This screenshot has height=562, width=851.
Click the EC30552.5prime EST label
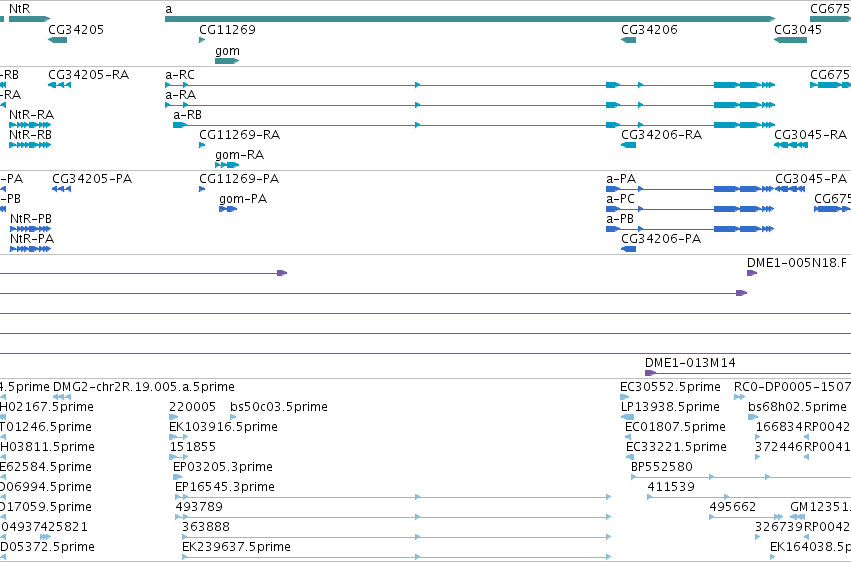point(670,387)
